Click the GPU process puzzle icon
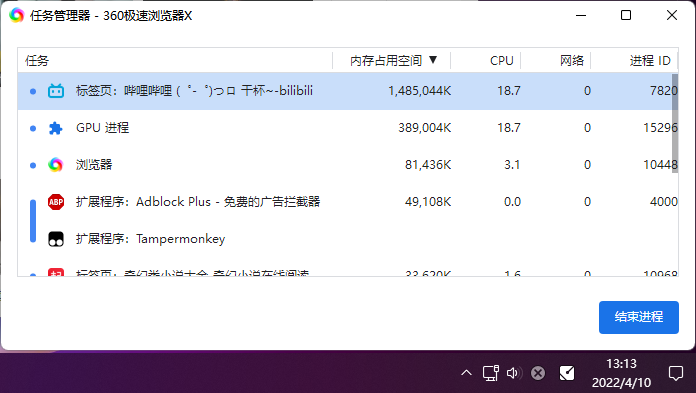The width and height of the screenshot is (696, 393). click(x=55, y=128)
